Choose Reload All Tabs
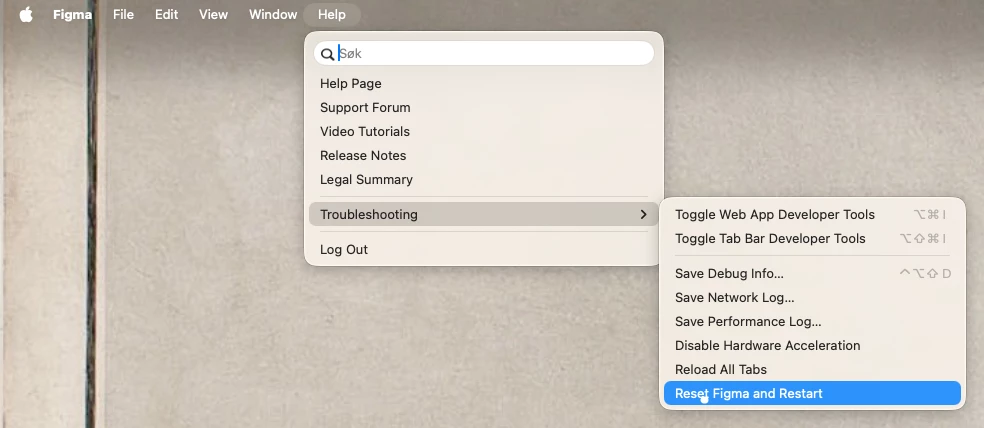 point(812,369)
